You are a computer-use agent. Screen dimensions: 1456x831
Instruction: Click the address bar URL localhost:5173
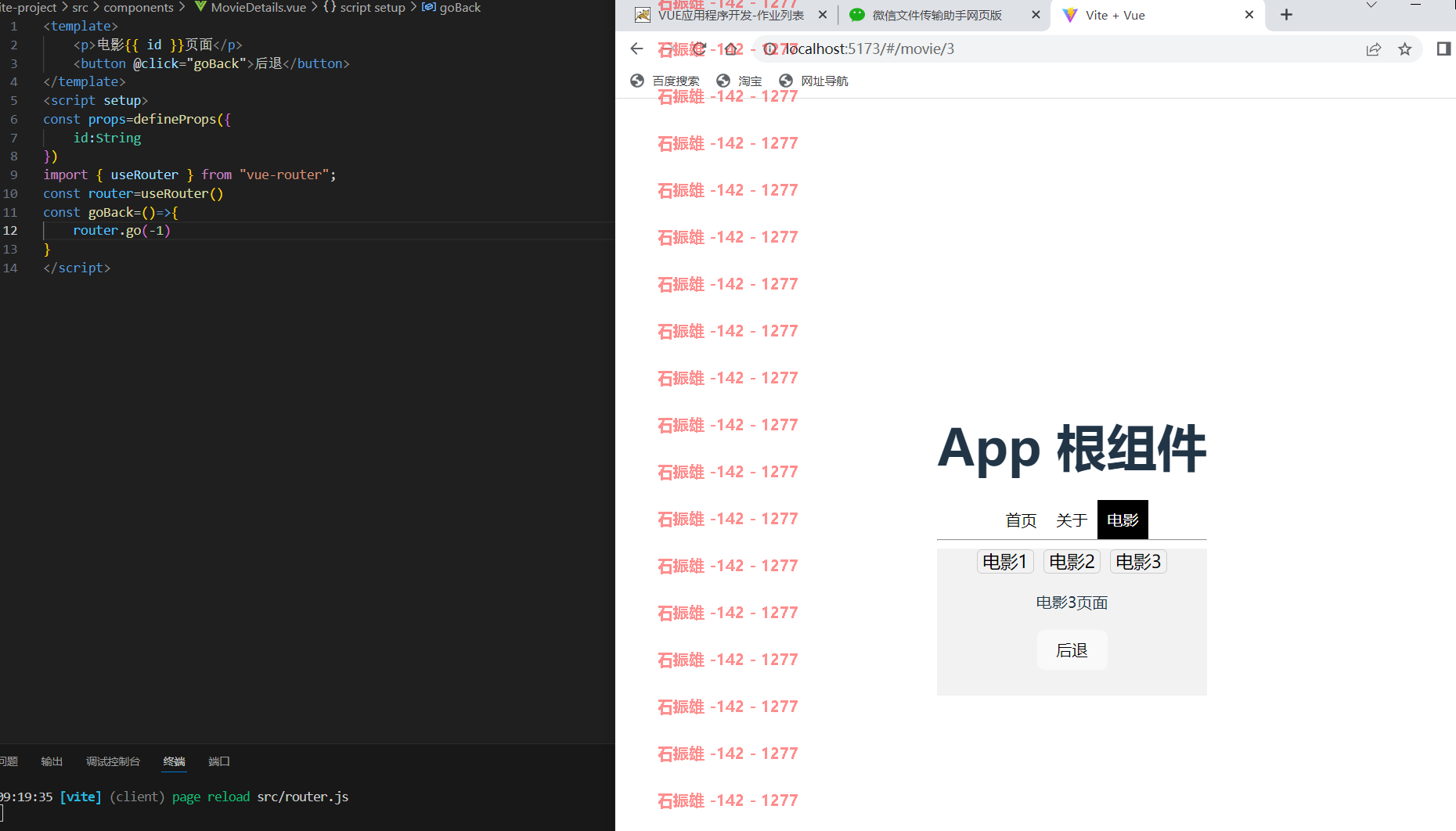(x=869, y=49)
